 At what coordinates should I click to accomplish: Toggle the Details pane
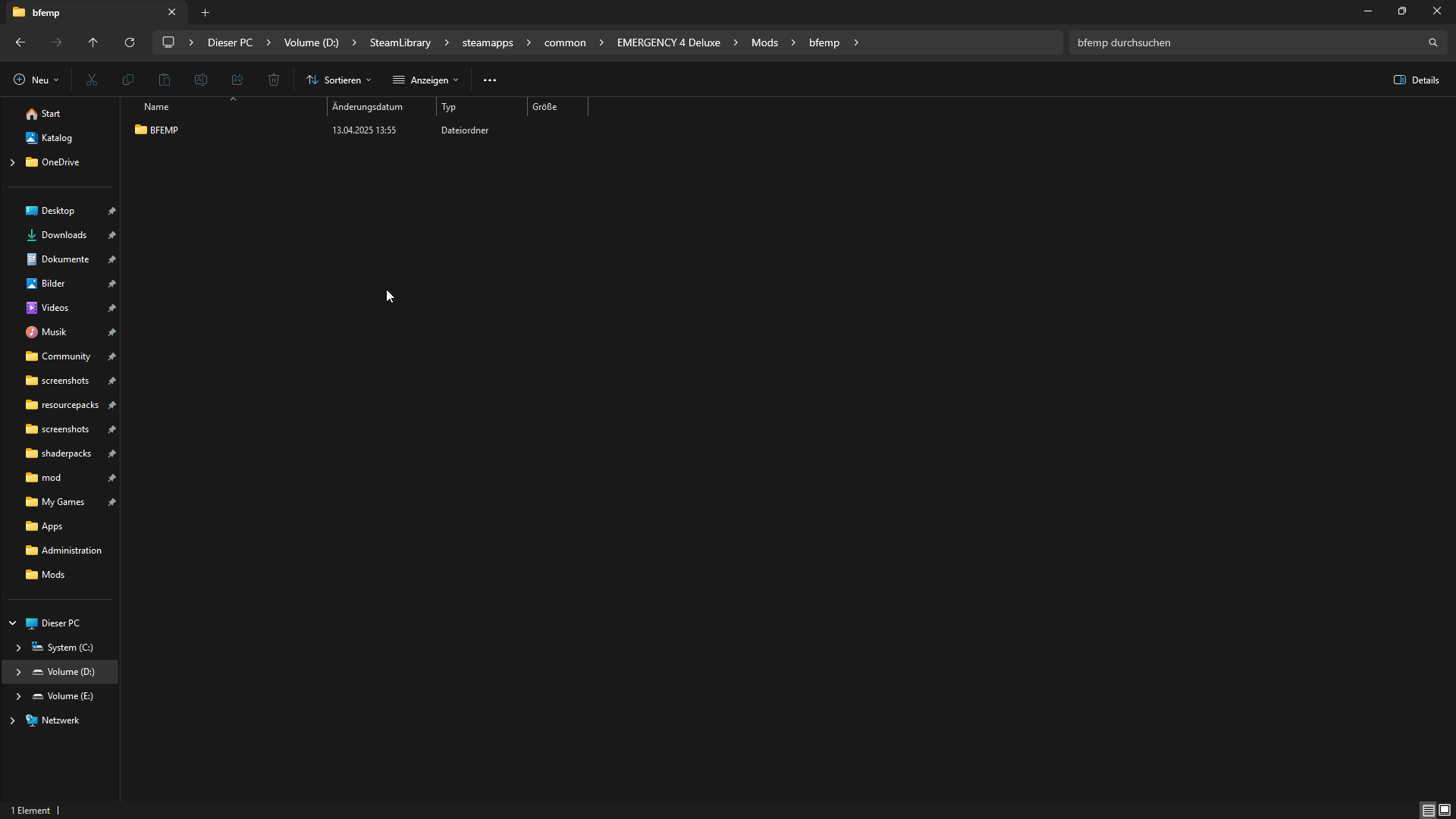(1416, 80)
